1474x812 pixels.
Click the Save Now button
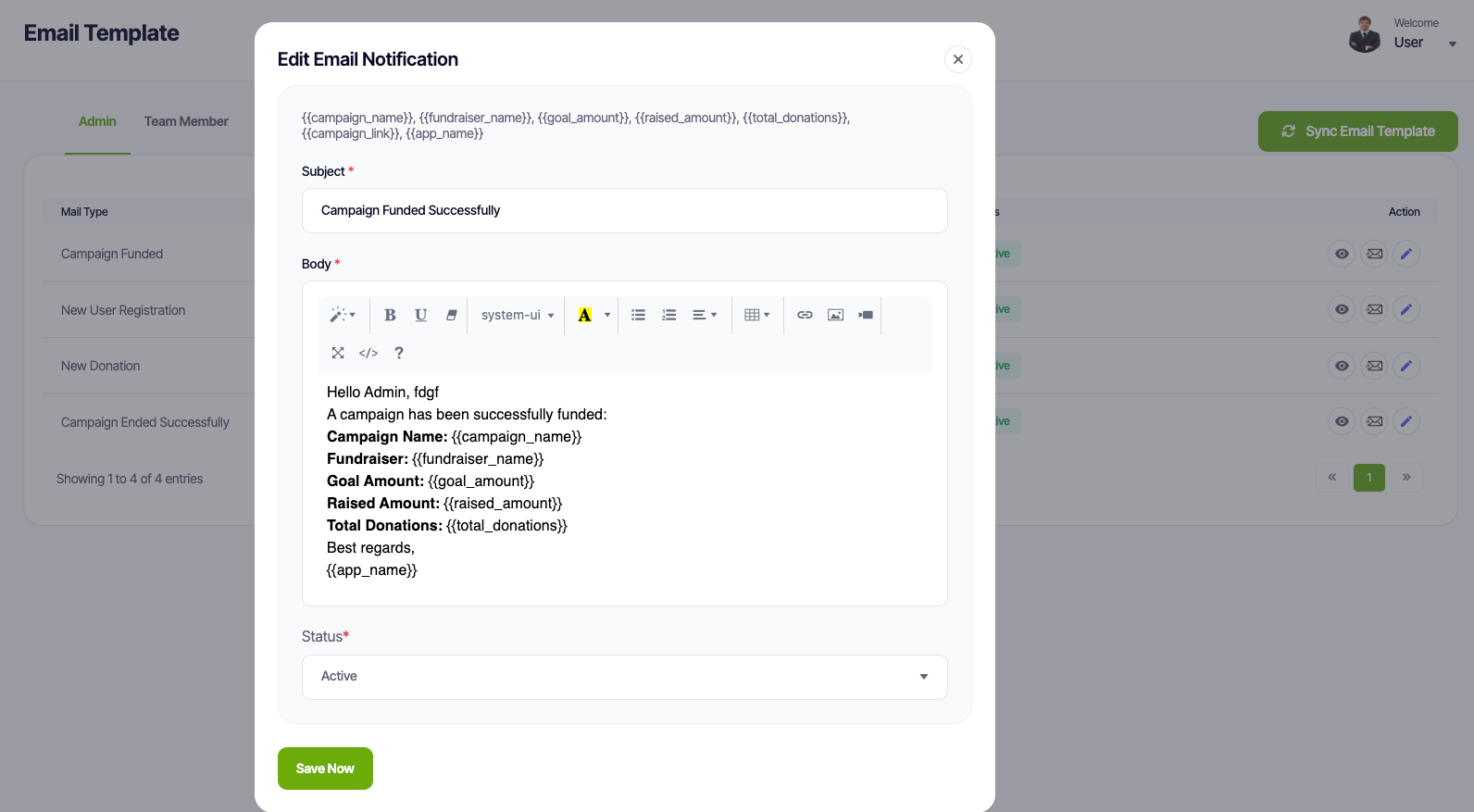tap(325, 768)
